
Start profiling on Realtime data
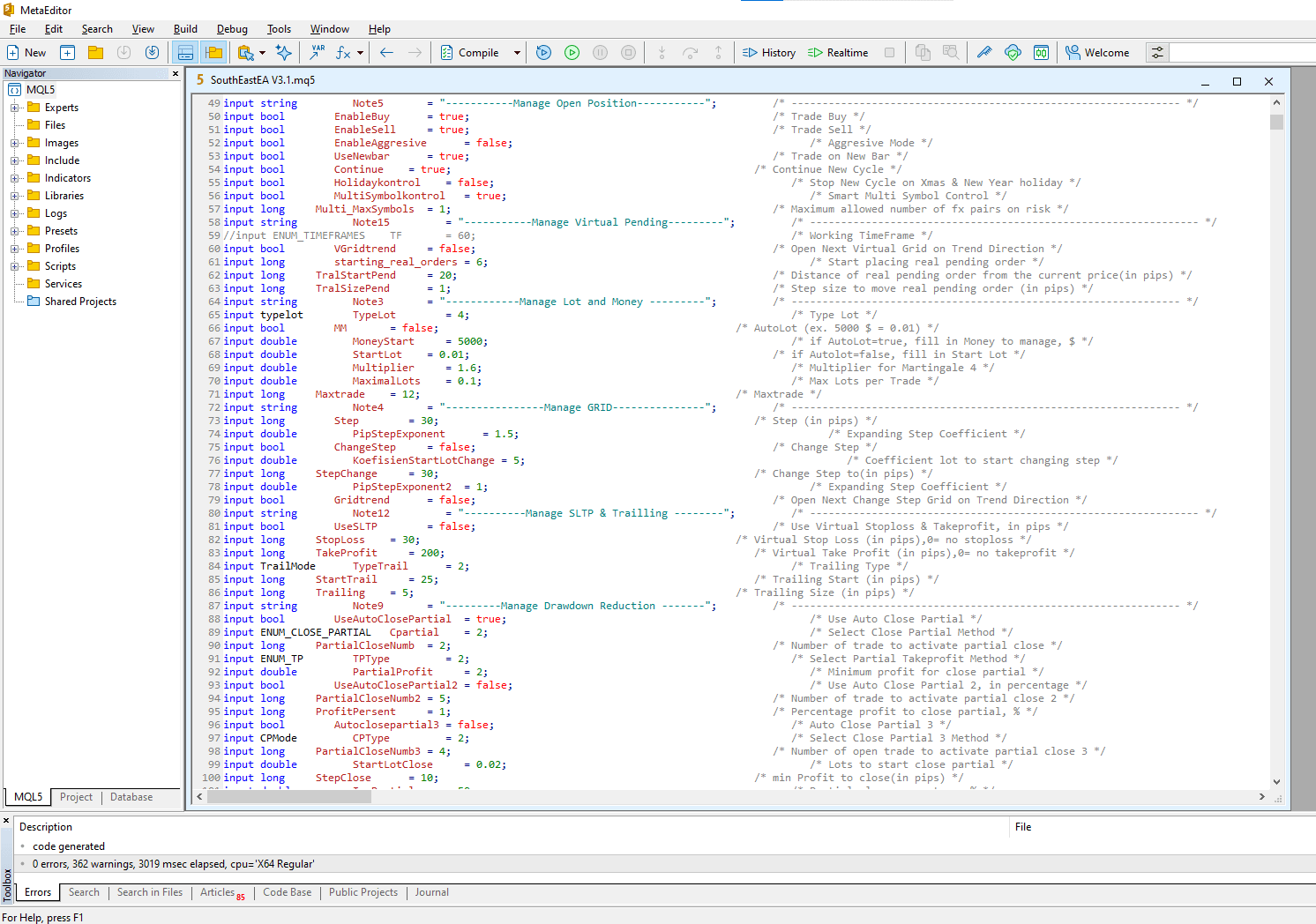838,53
